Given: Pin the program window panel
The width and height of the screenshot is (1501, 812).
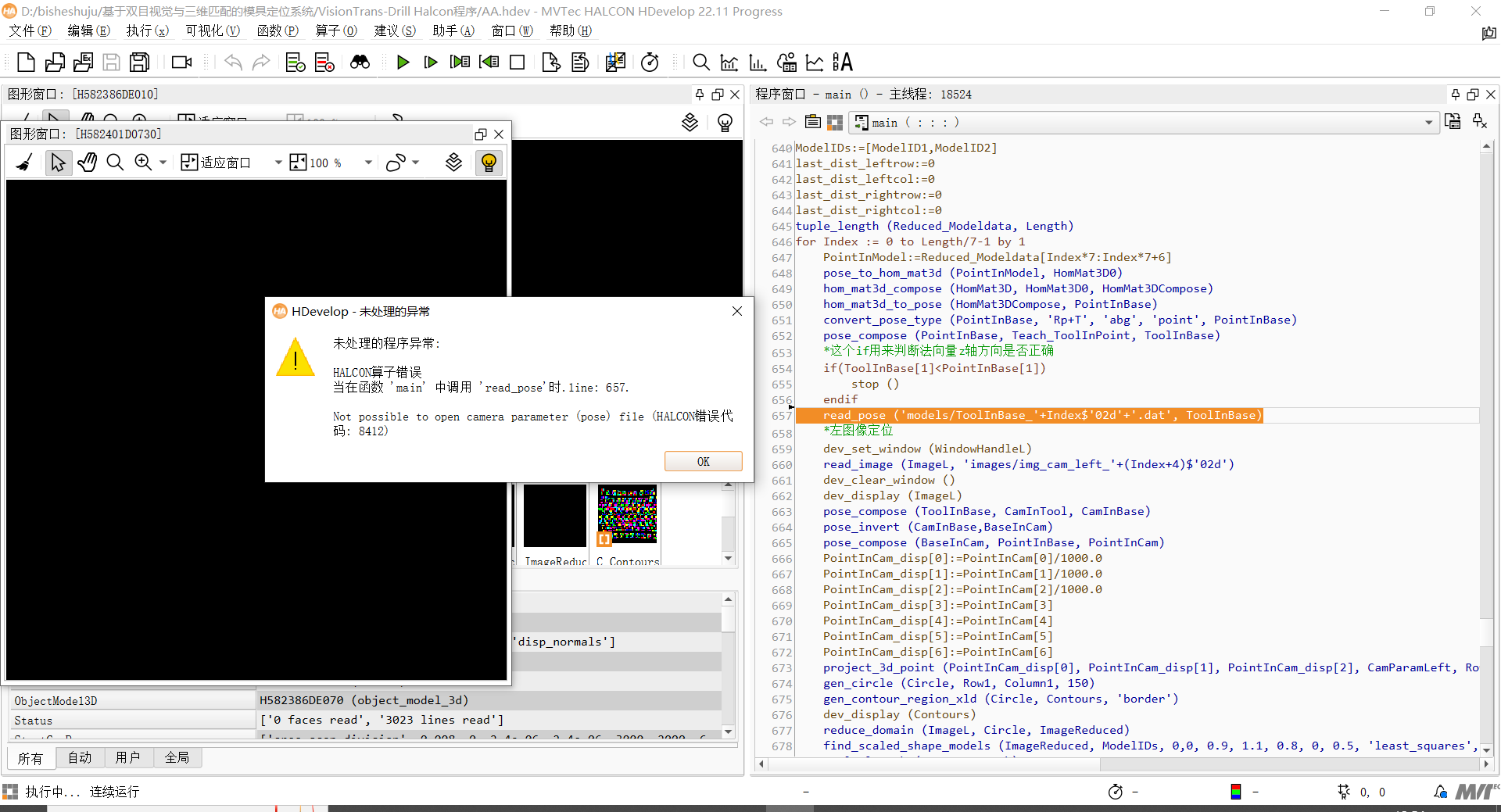Looking at the screenshot, I should point(1455,94).
